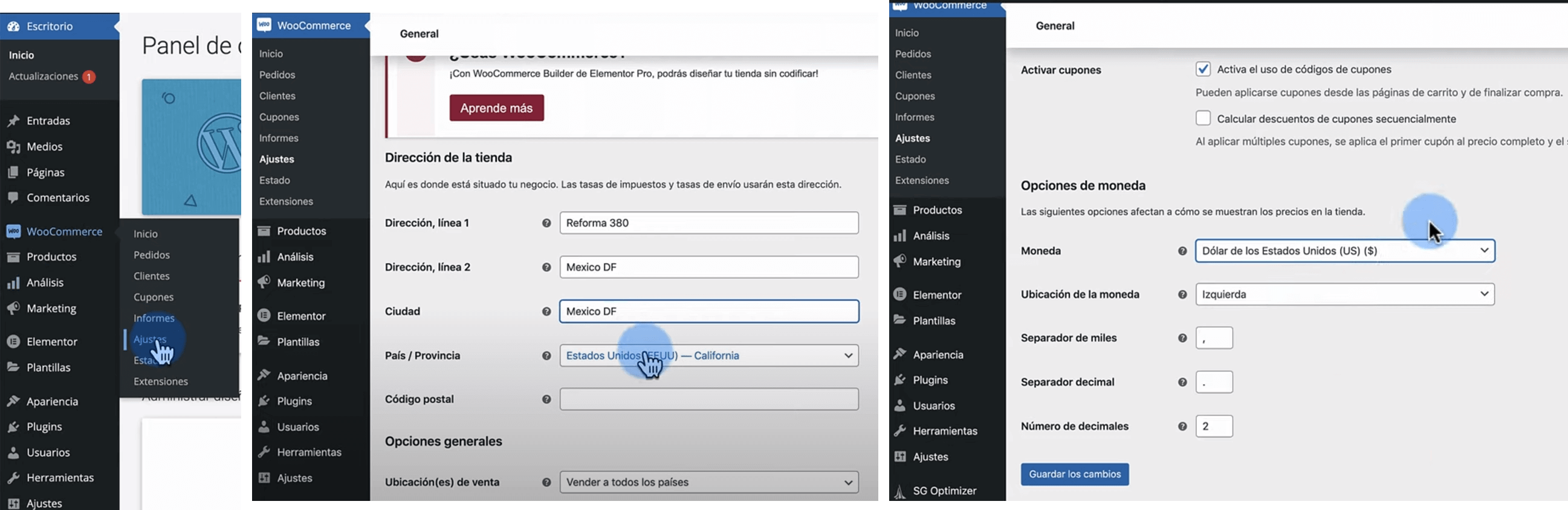Image resolution: width=1568 pixels, height=510 pixels.
Task: Click the SG Optimizer icon
Action: coord(899,491)
